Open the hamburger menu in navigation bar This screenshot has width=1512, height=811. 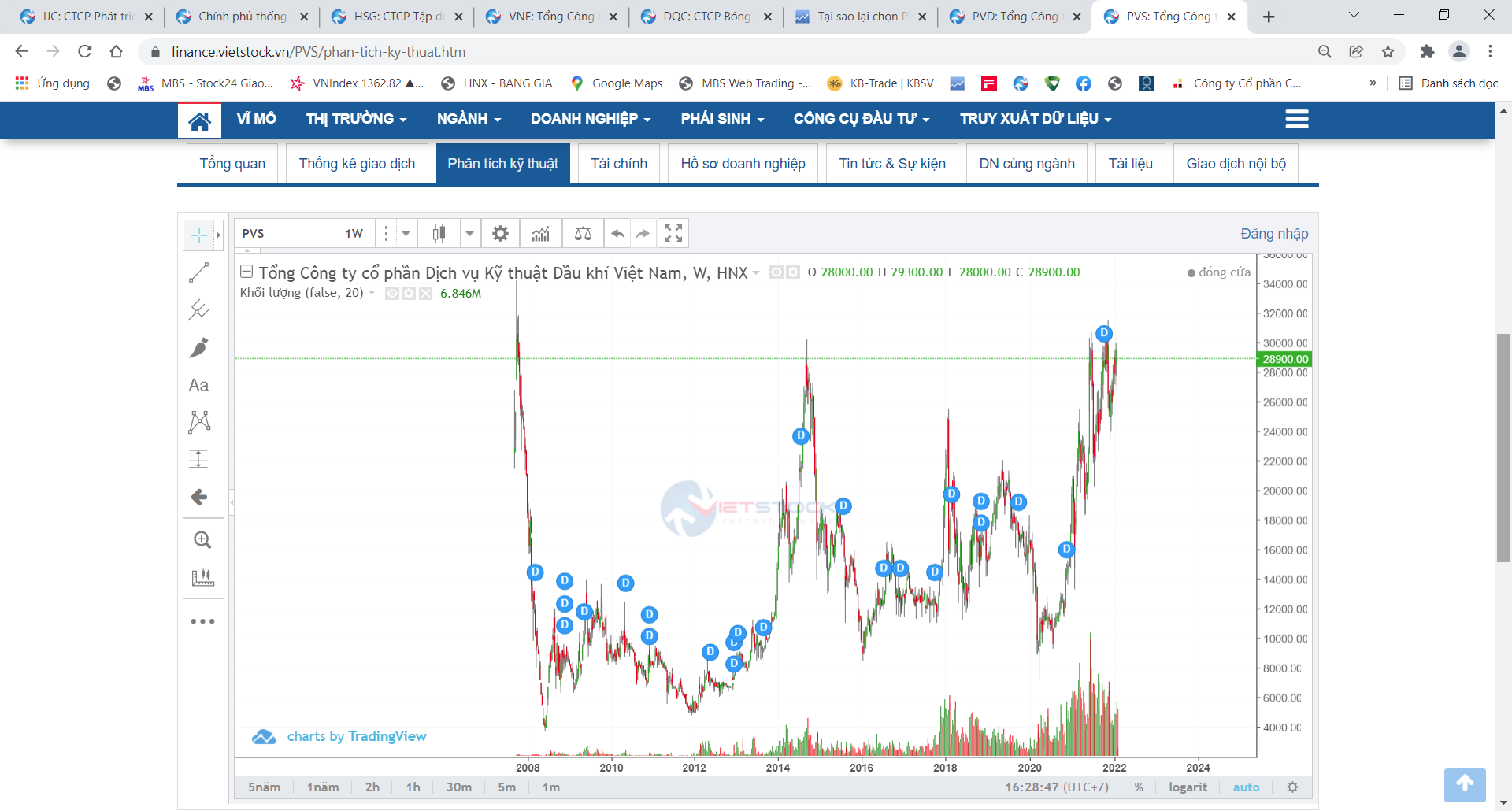[1297, 119]
